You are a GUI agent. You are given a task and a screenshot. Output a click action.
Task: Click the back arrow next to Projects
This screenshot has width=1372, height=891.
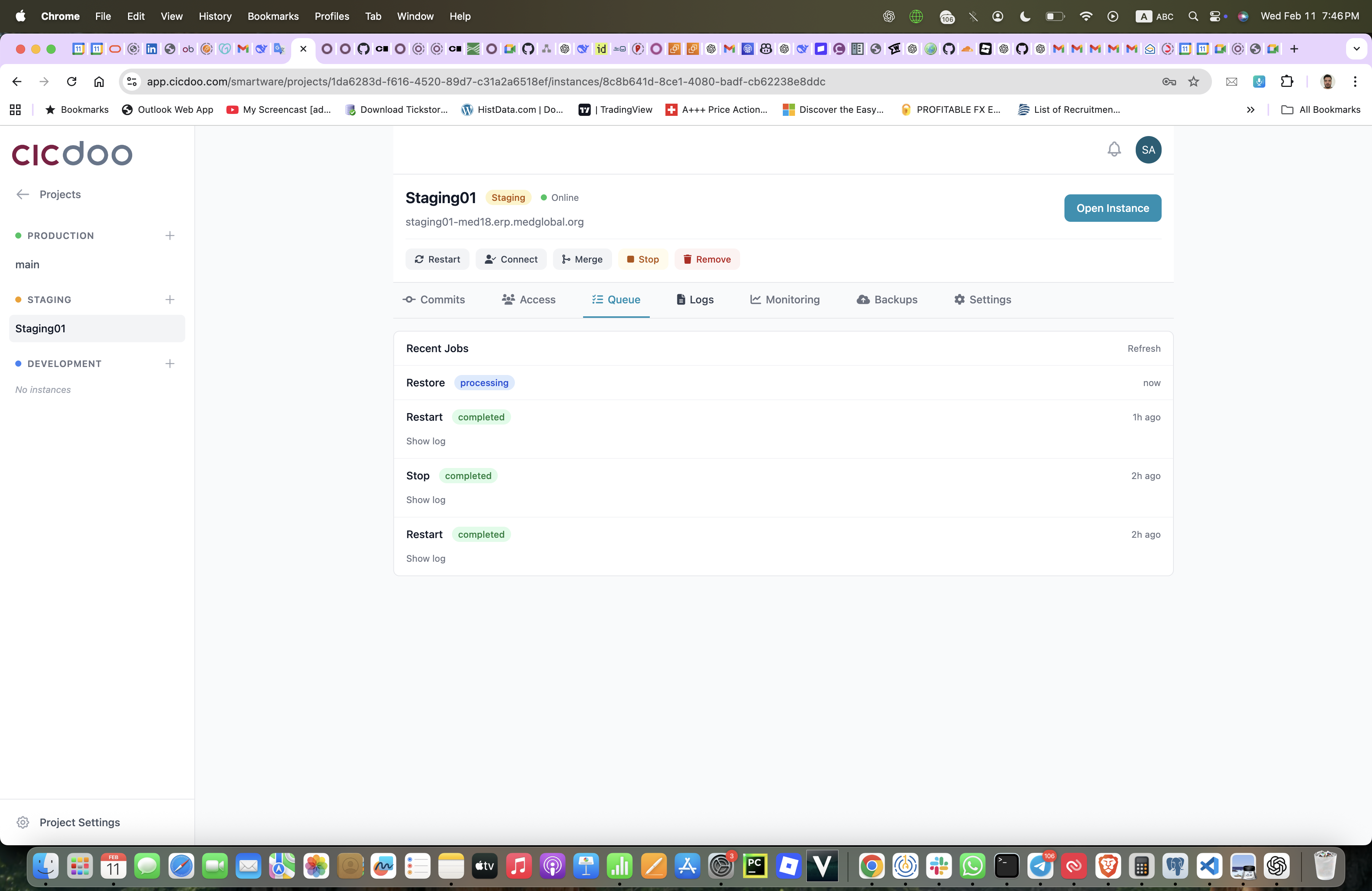(x=22, y=194)
